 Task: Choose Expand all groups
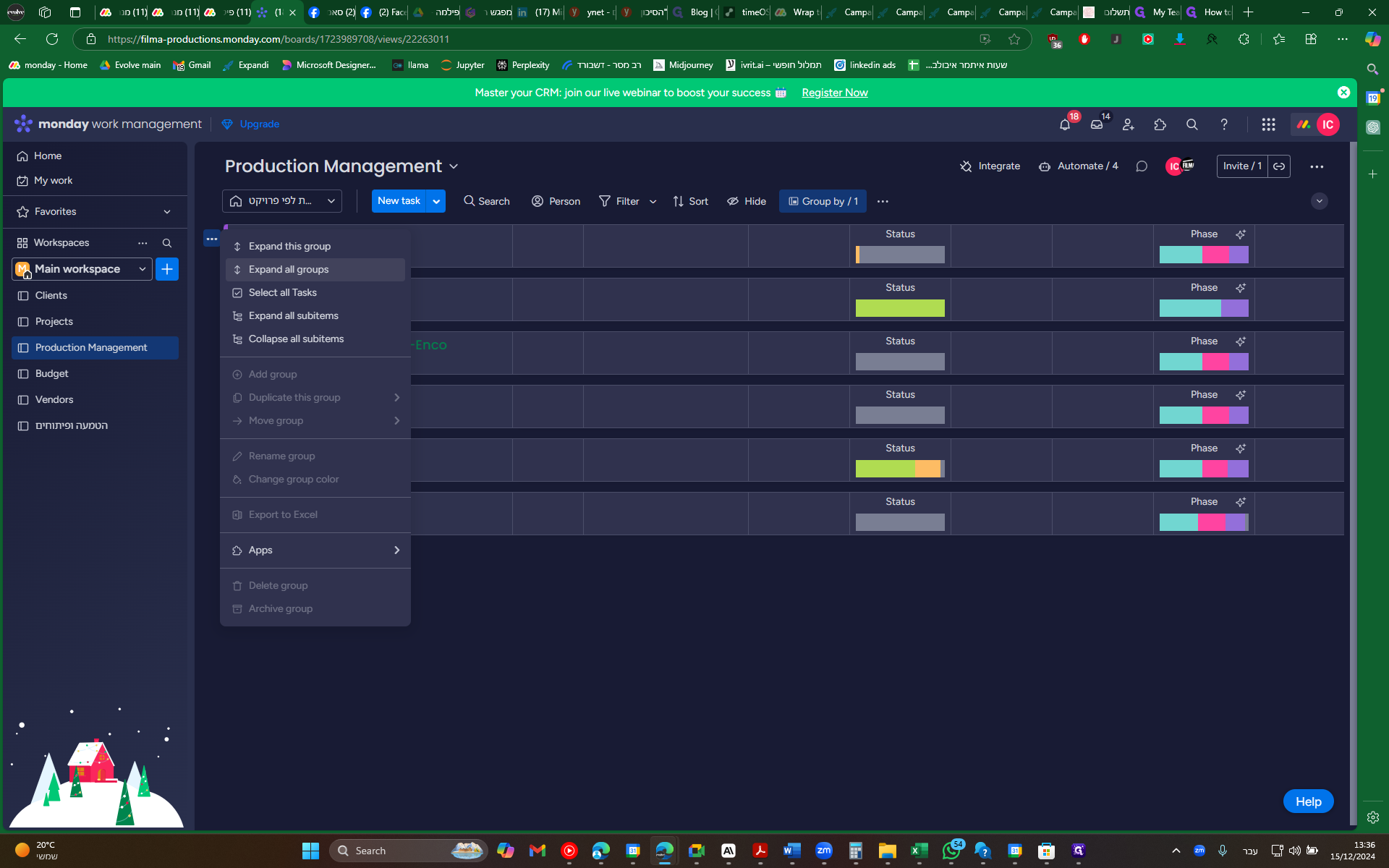pos(315,270)
